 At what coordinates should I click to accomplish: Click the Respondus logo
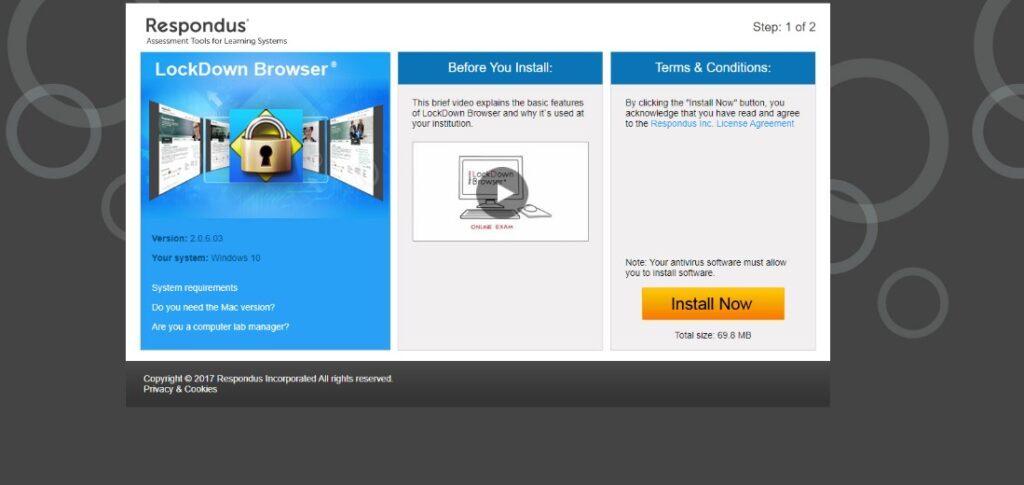[197, 26]
